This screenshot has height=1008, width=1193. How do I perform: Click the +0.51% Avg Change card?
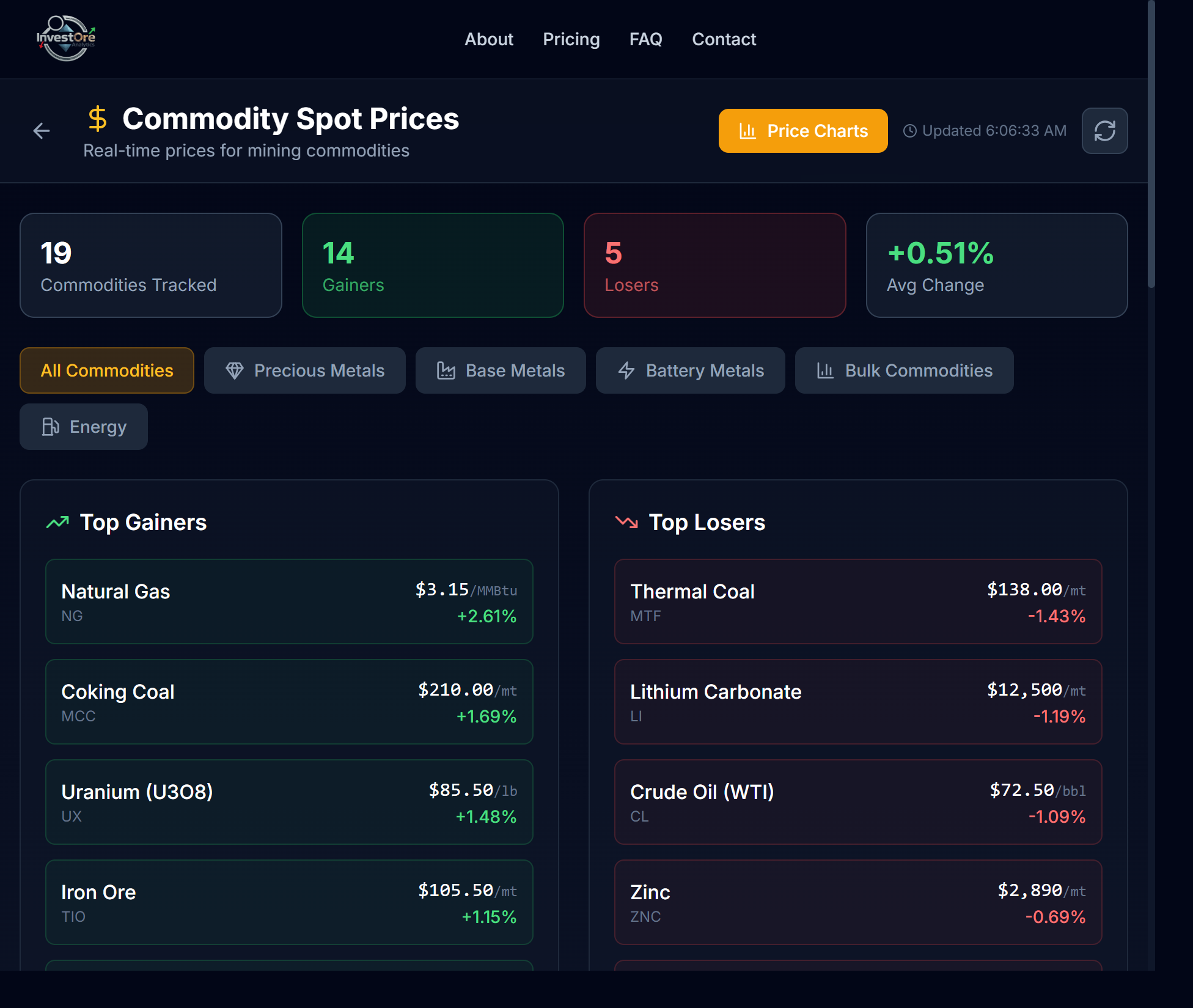click(997, 265)
